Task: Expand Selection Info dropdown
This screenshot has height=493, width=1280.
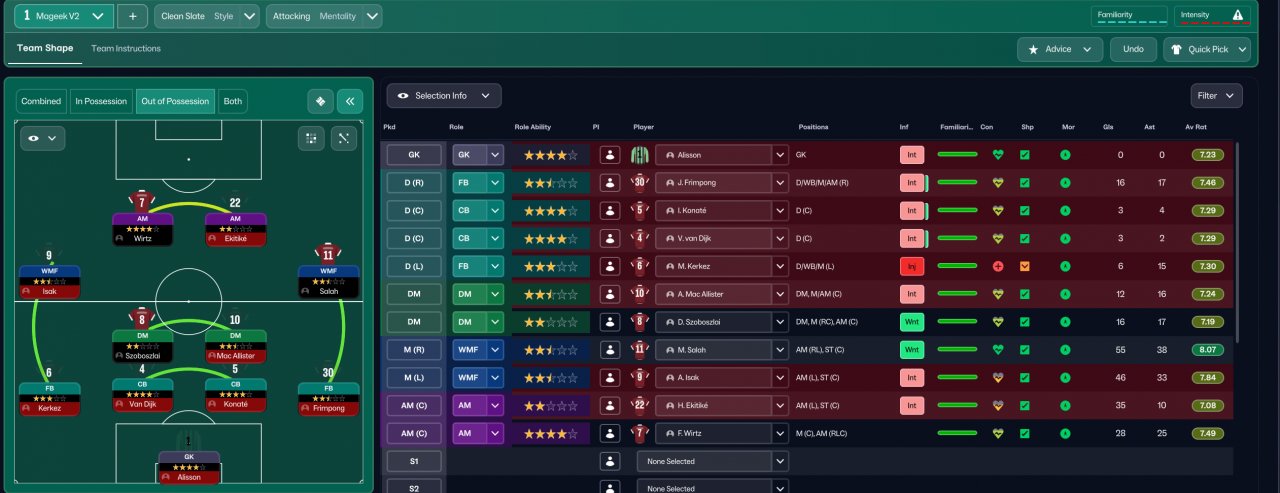Action: point(444,96)
